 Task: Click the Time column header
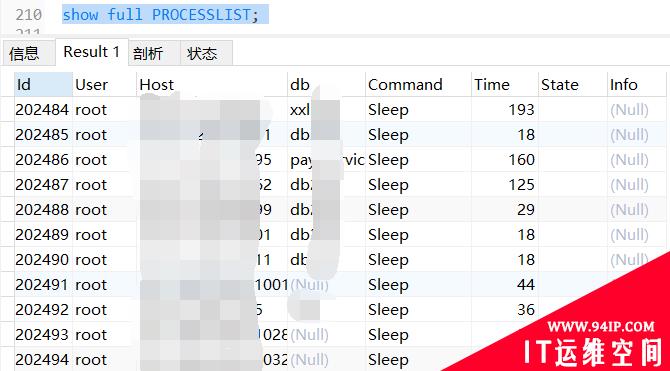tap(505, 85)
